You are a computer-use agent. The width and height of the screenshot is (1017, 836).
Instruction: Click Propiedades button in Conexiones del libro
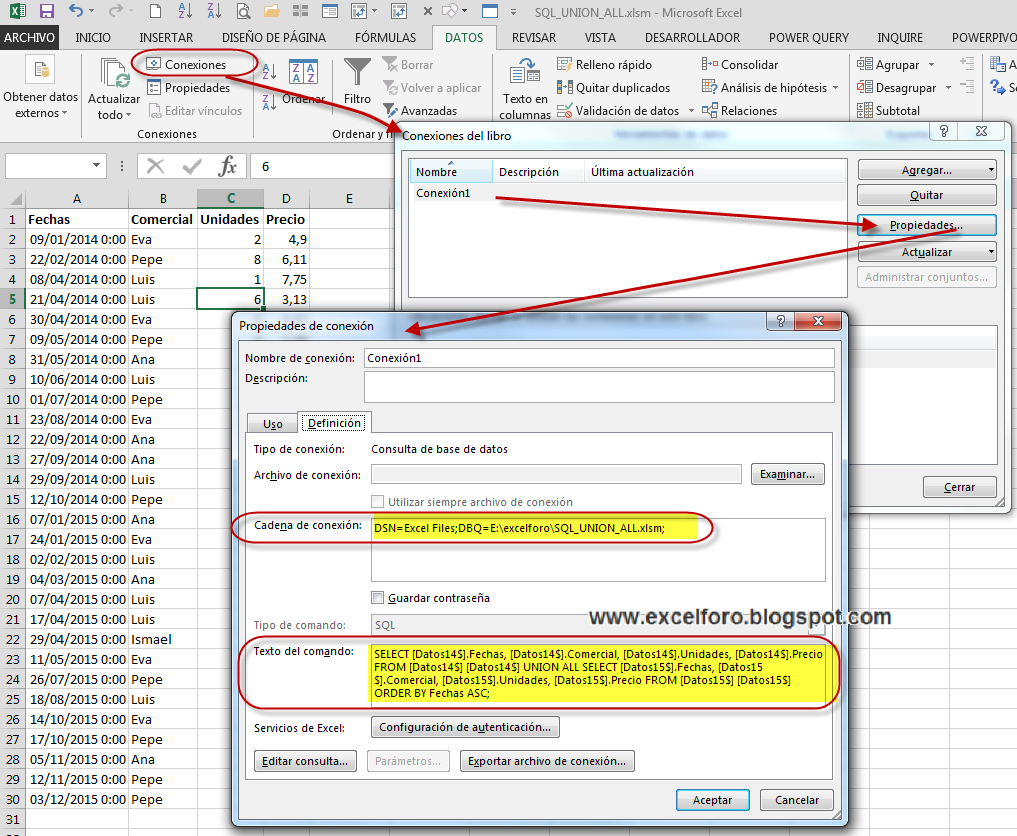coord(926,225)
